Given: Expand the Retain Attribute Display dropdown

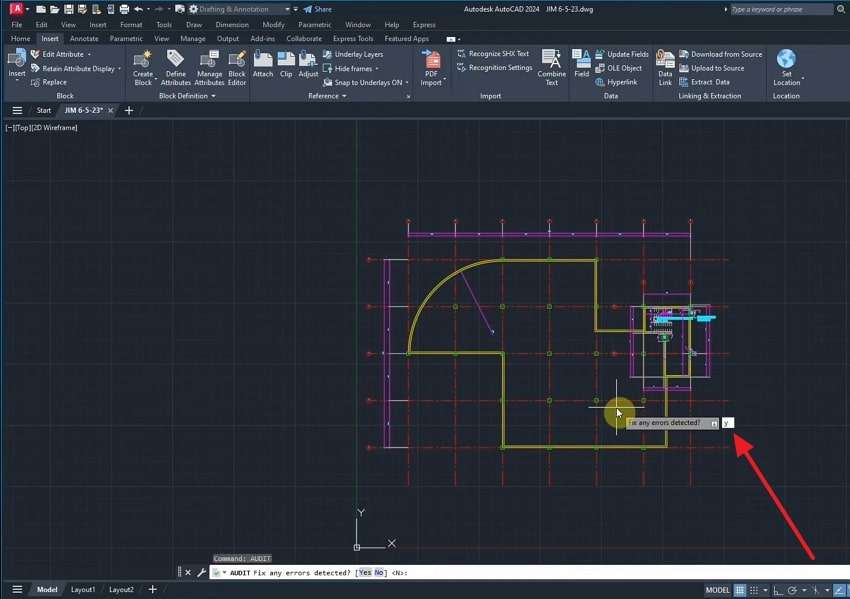Looking at the screenshot, I should (119, 69).
